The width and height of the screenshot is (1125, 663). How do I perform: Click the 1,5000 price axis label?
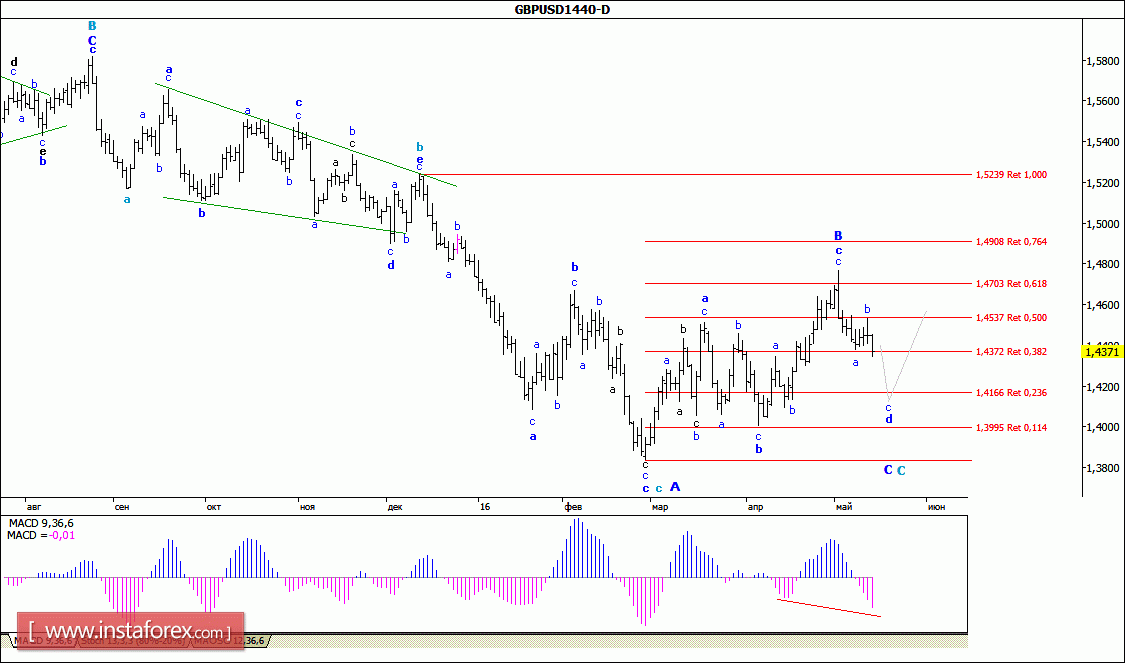[1105, 224]
